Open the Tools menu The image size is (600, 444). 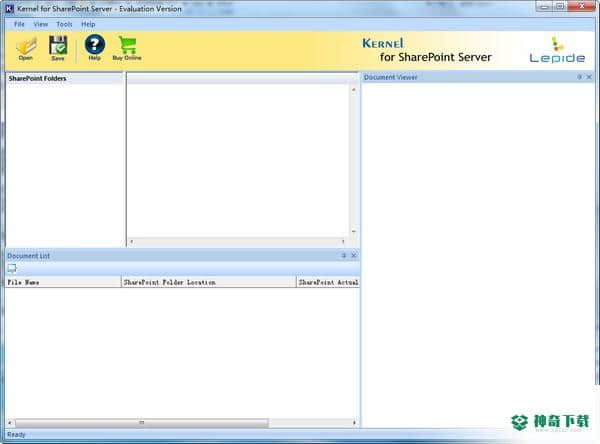coord(64,24)
